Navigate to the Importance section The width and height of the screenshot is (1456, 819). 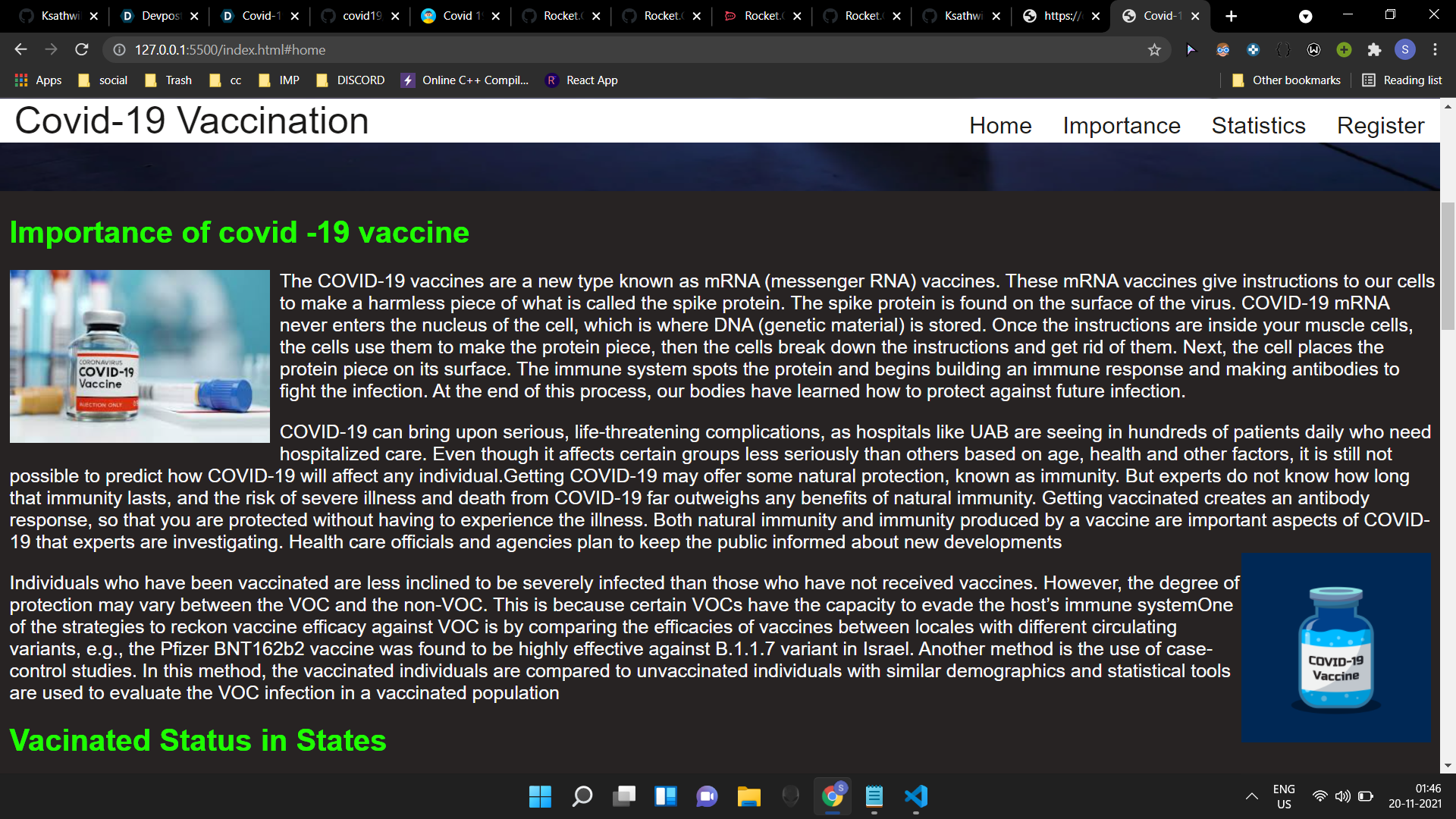[x=1121, y=125]
